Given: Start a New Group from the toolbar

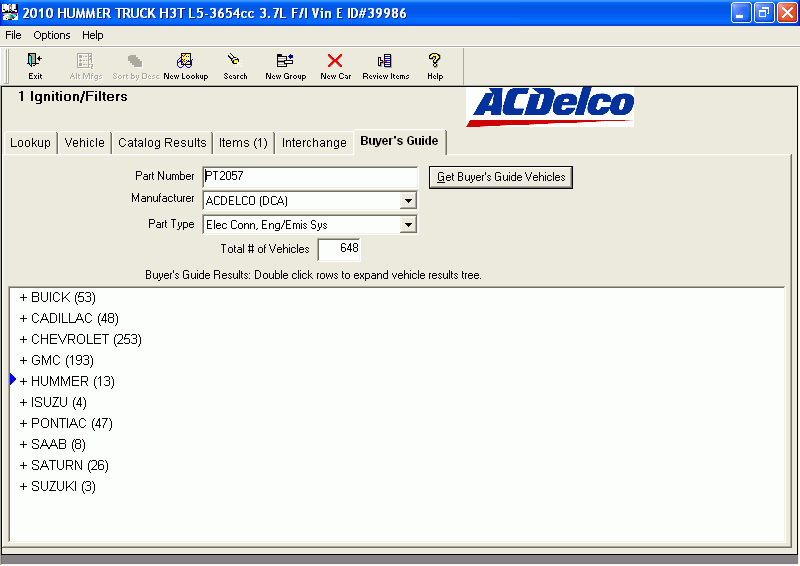Looking at the screenshot, I should click(x=285, y=66).
